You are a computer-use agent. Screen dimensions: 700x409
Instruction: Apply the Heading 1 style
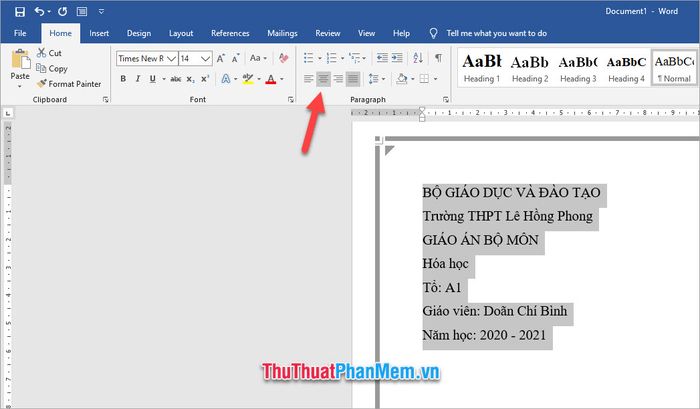coord(481,66)
